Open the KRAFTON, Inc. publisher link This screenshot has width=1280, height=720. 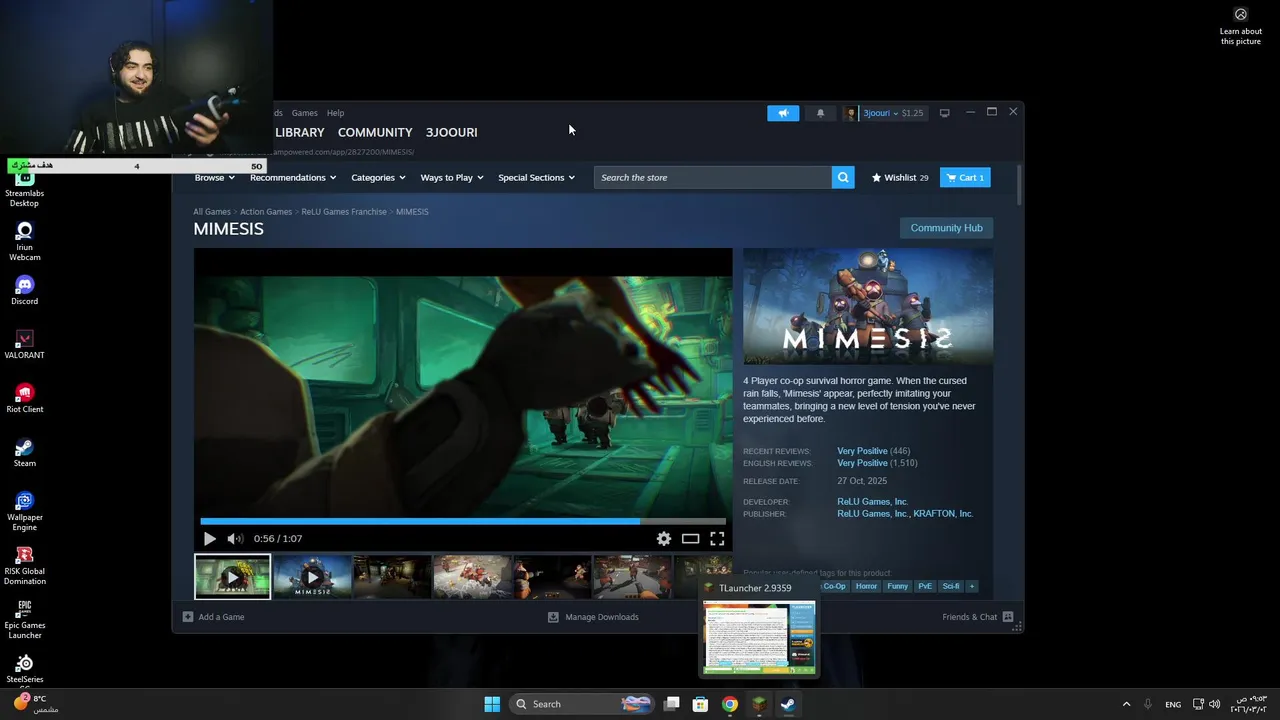click(943, 514)
